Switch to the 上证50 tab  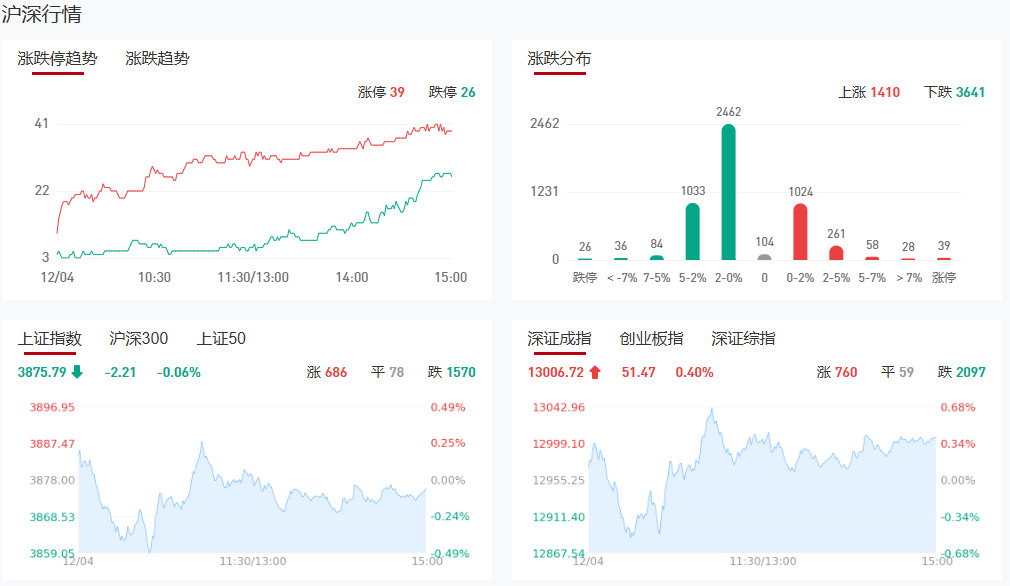[221, 339]
